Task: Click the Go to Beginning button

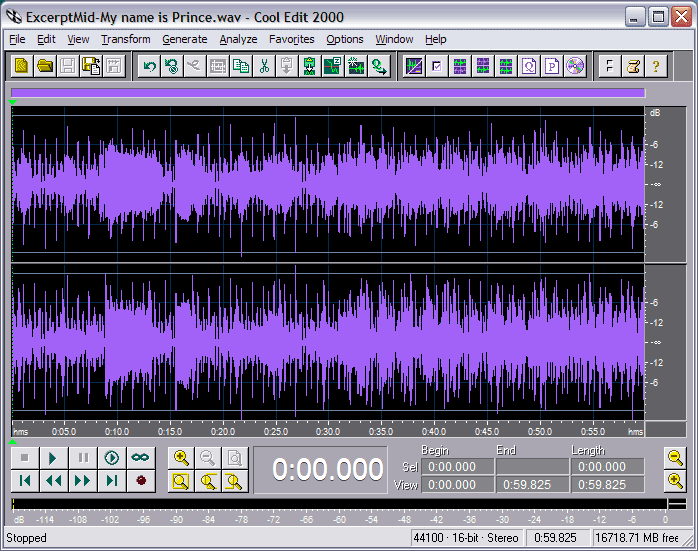Action: pyautogui.click(x=24, y=481)
